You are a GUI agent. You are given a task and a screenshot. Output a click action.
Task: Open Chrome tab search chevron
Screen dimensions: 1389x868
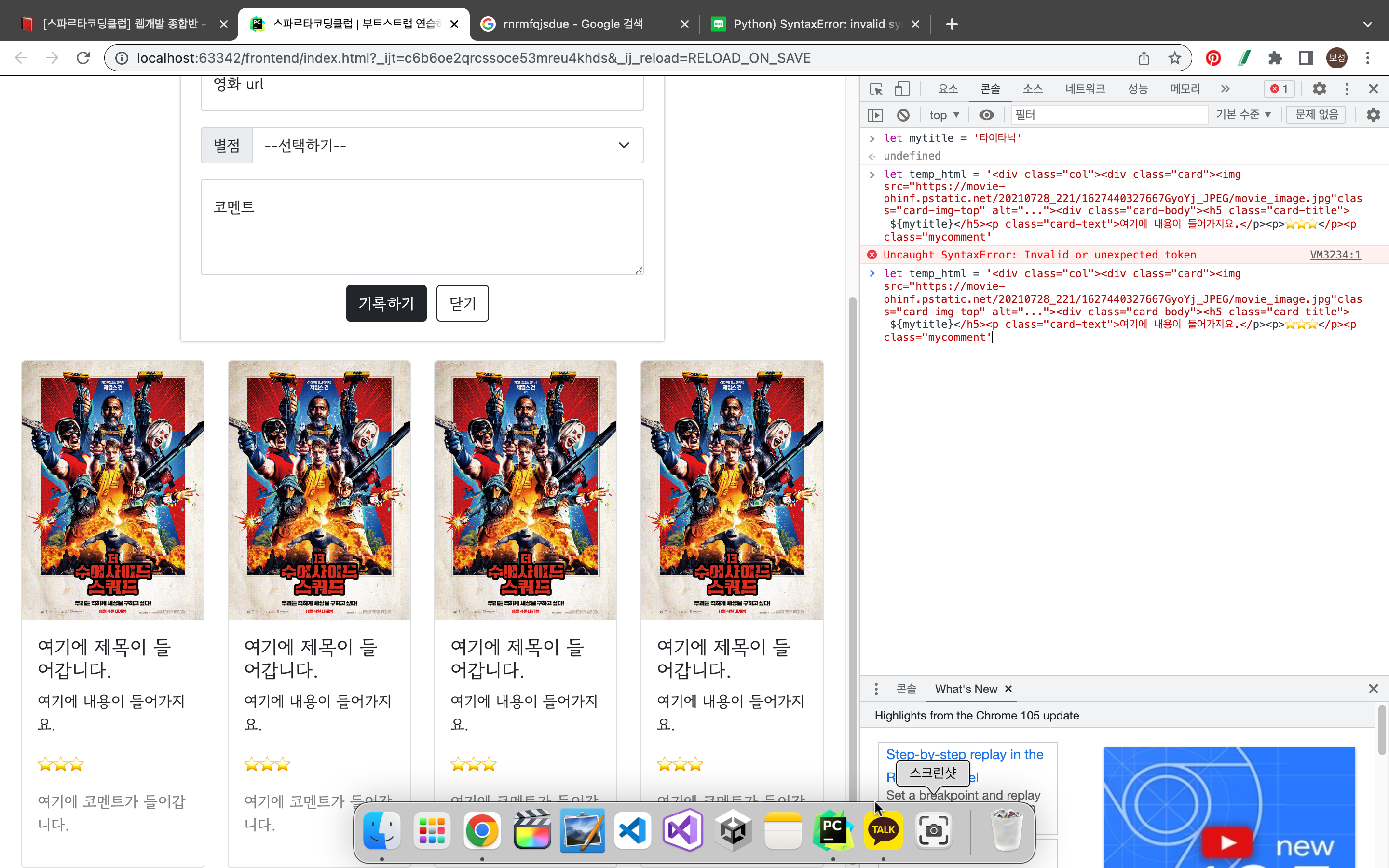click(1367, 24)
